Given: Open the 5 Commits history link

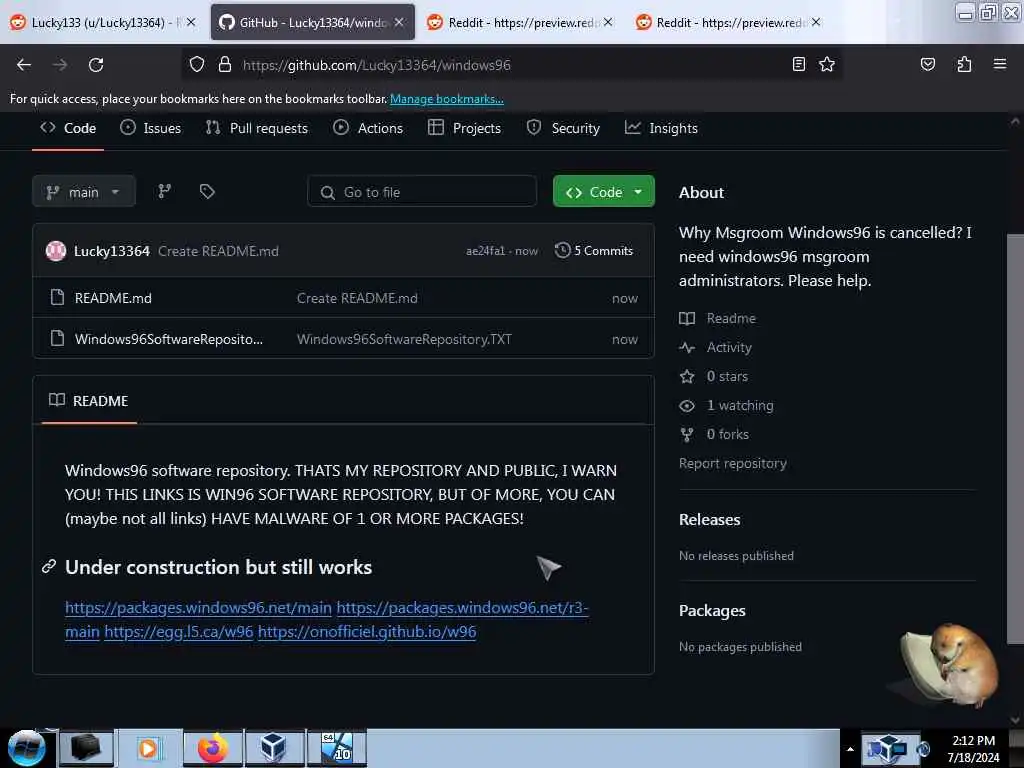Looking at the screenshot, I should click(594, 251).
